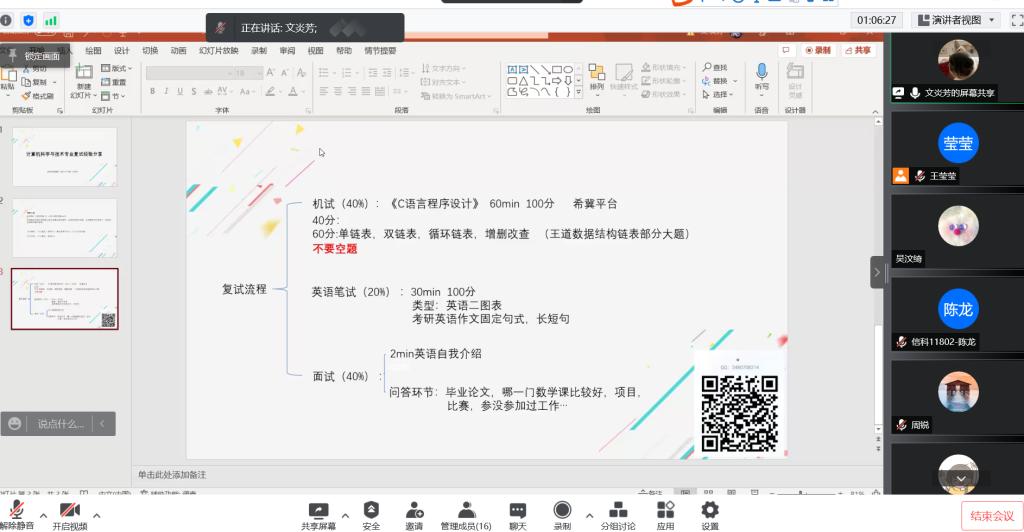Click the red 结束会议 button
Viewport: 1024px width, 532px height.
[x=991, y=516]
